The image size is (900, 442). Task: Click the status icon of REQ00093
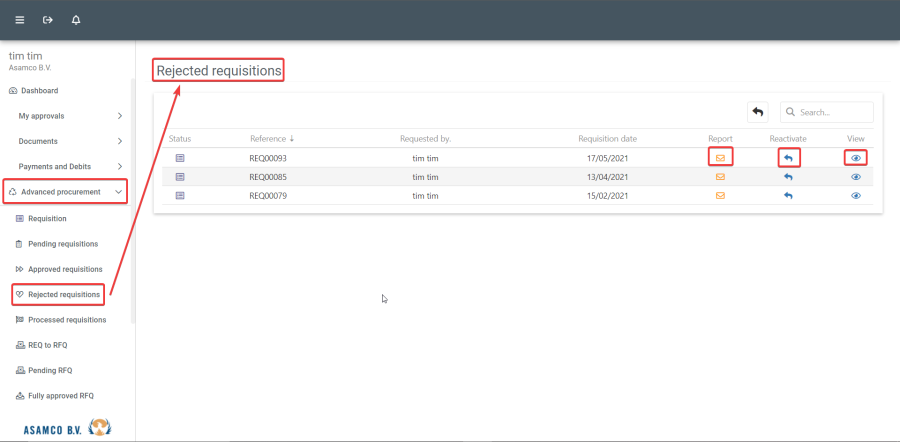point(180,158)
